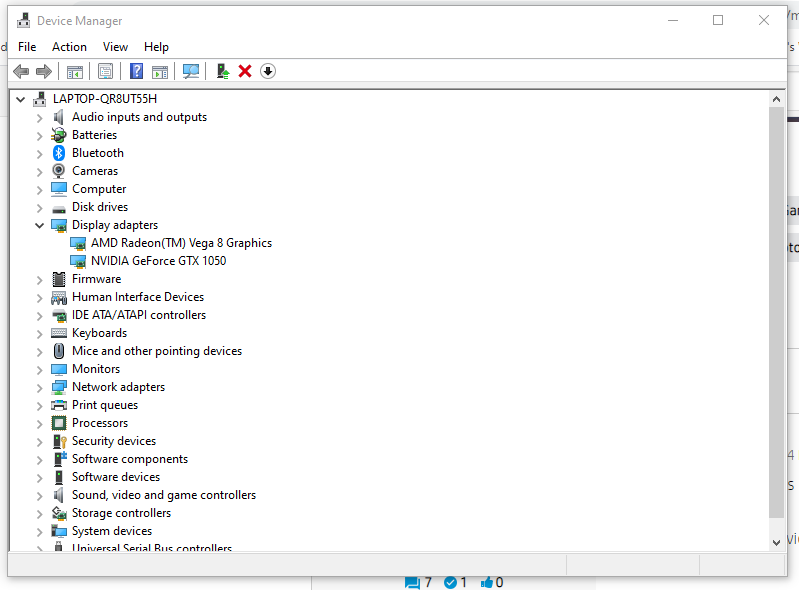Open the Action menu
Image resolution: width=799 pixels, height=590 pixels.
tap(69, 47)
